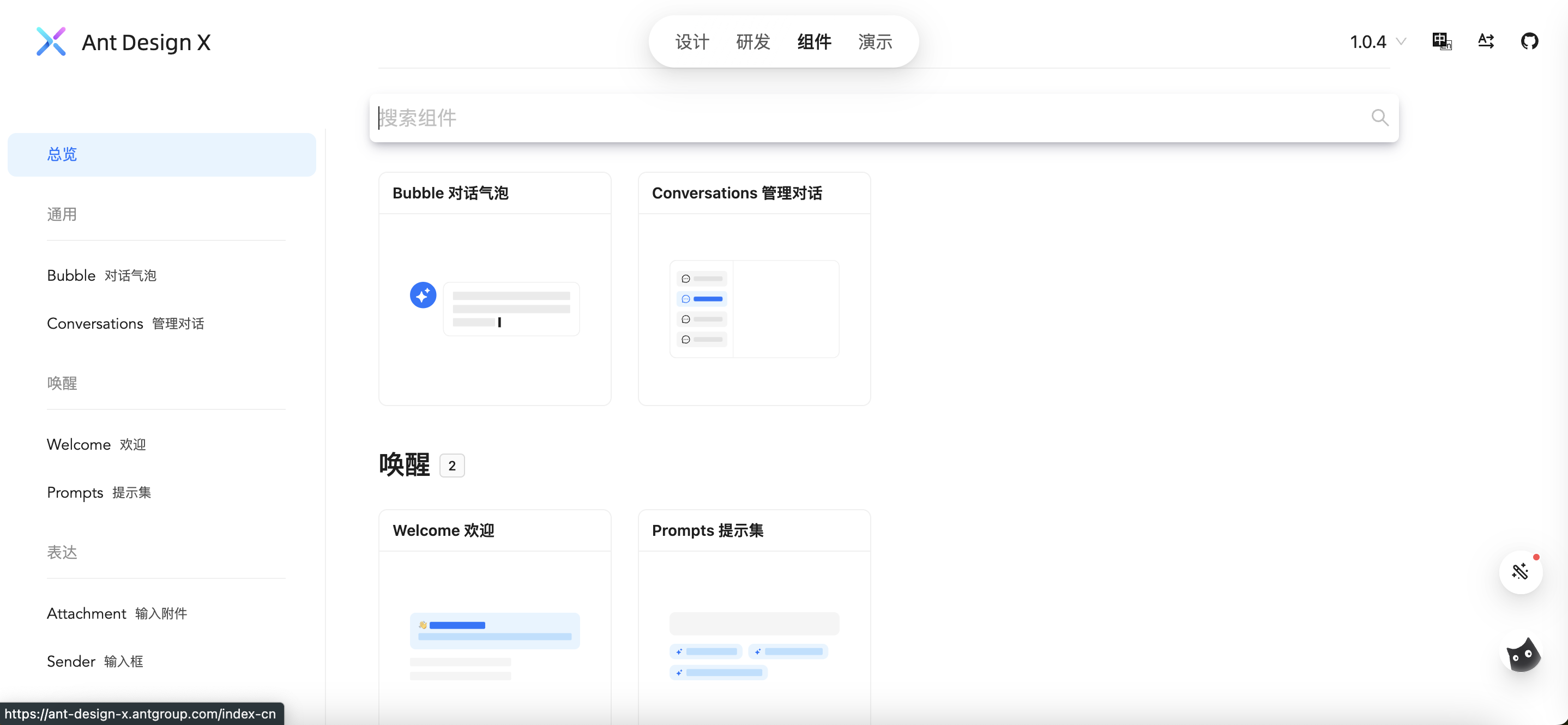Click the Ant Design X logo icon

point(51,41)
